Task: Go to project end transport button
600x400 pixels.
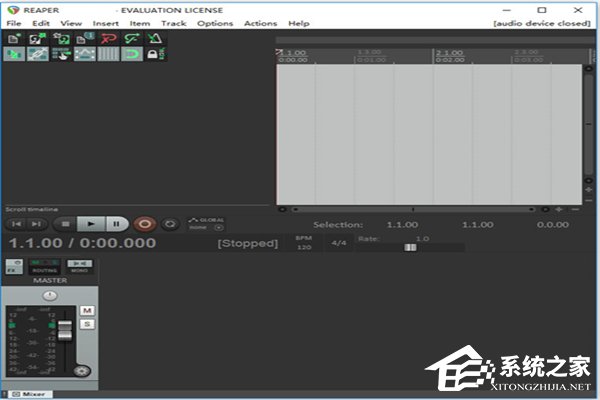Action: click(37, 224)
